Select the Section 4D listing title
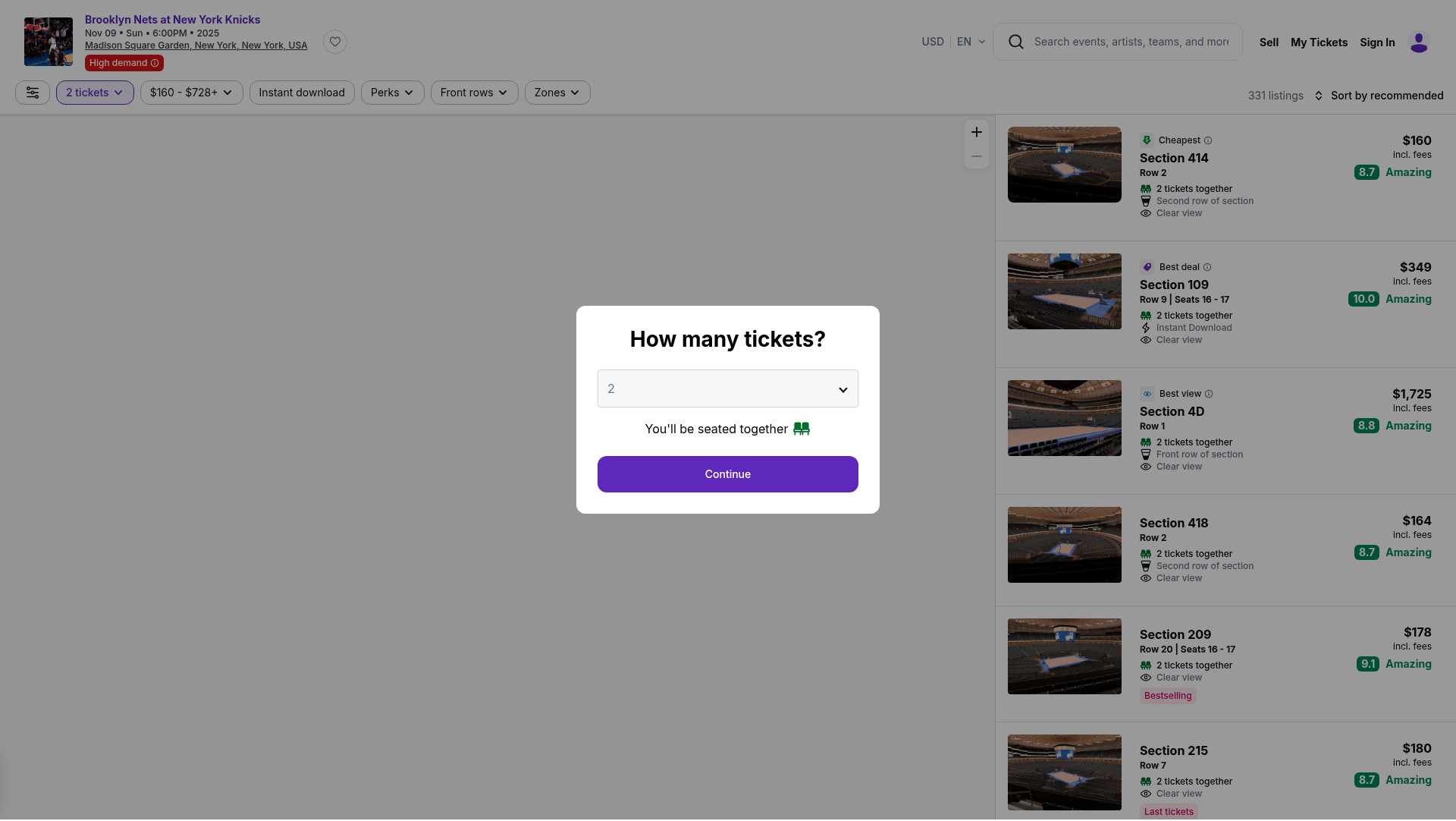The image size is (1456, 821). click(x=1172, y=411)
